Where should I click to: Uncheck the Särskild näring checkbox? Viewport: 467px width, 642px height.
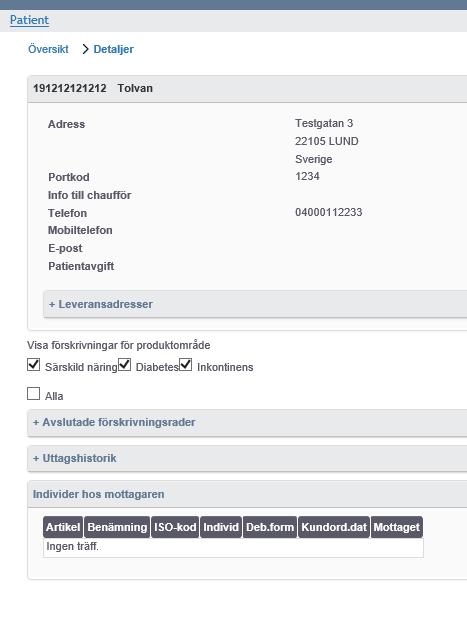pos(34,364)
